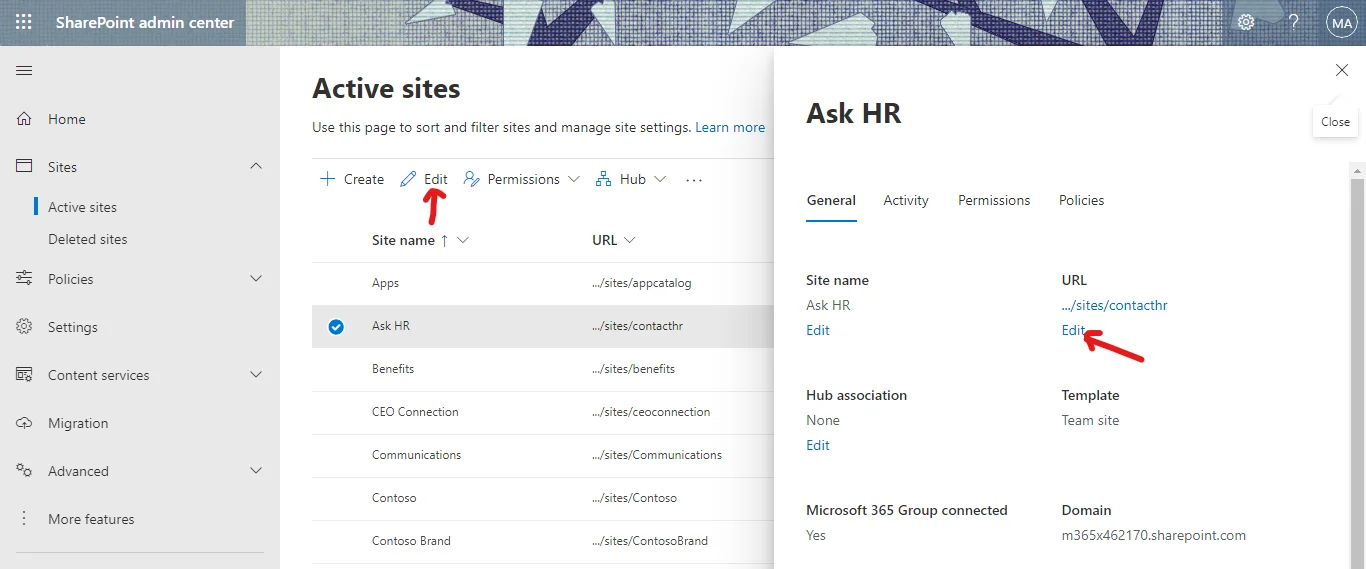Click Edit under Hub association
Viewport: 1366px width, 569px height.
click(x=818, y=445)
